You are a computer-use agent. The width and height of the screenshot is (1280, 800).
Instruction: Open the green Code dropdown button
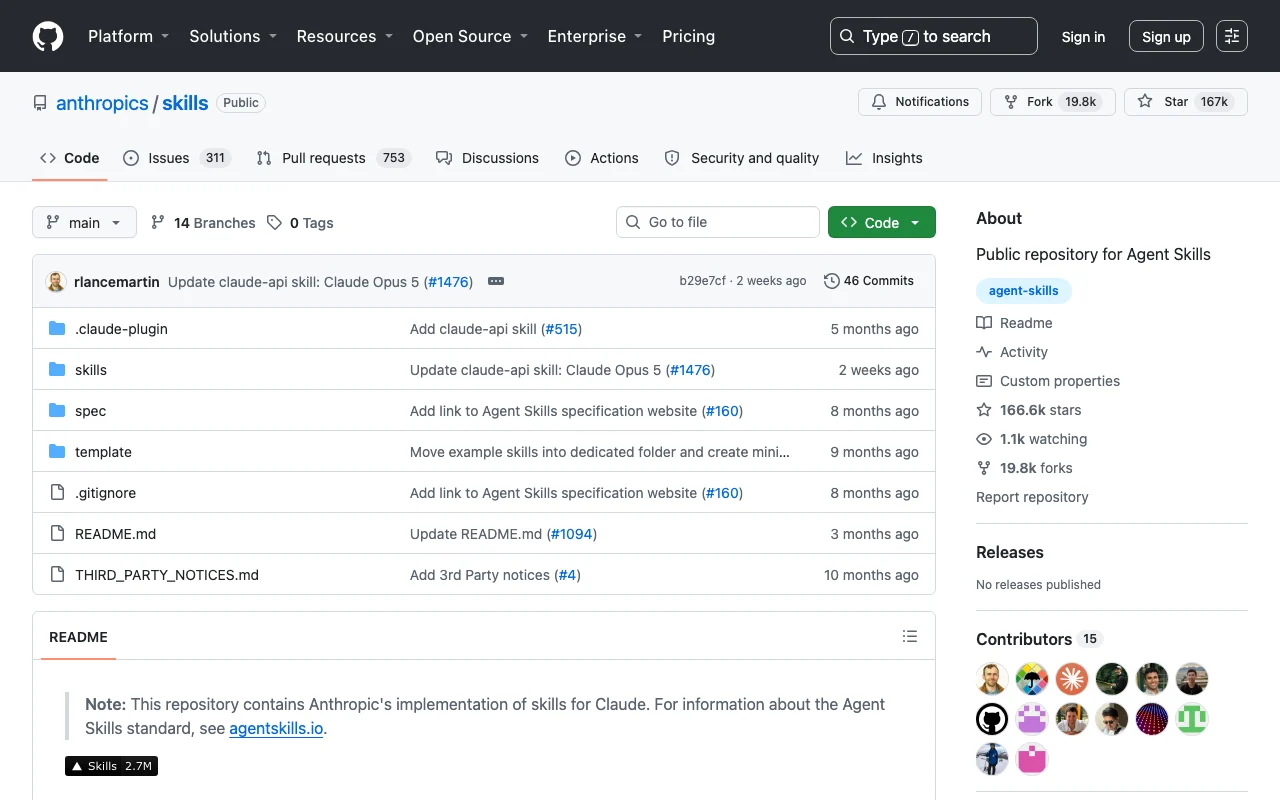pos(882,222)
